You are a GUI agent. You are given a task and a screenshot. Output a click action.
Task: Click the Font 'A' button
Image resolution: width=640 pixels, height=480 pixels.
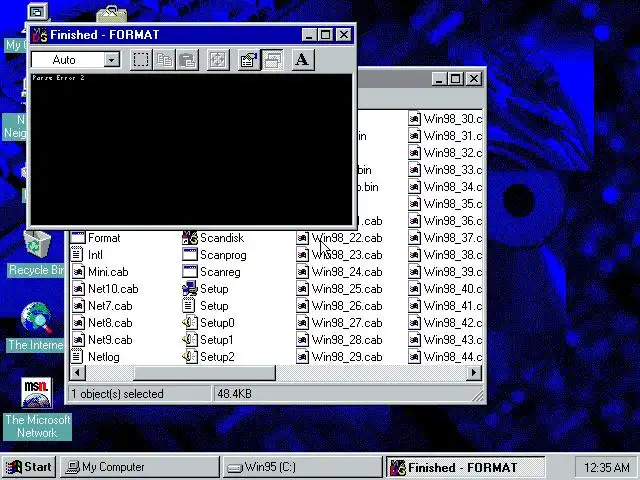[x=303, y=60]
